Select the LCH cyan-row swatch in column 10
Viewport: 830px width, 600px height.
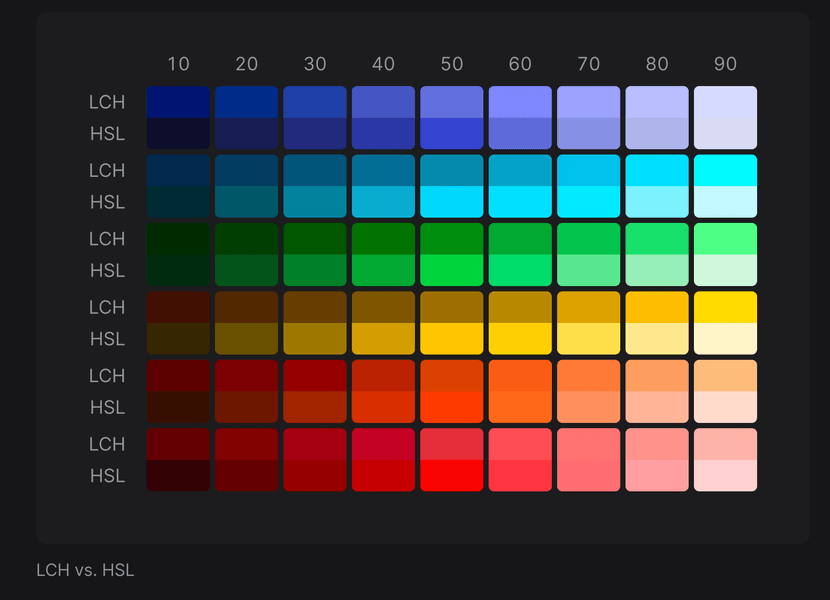(178, 171)
